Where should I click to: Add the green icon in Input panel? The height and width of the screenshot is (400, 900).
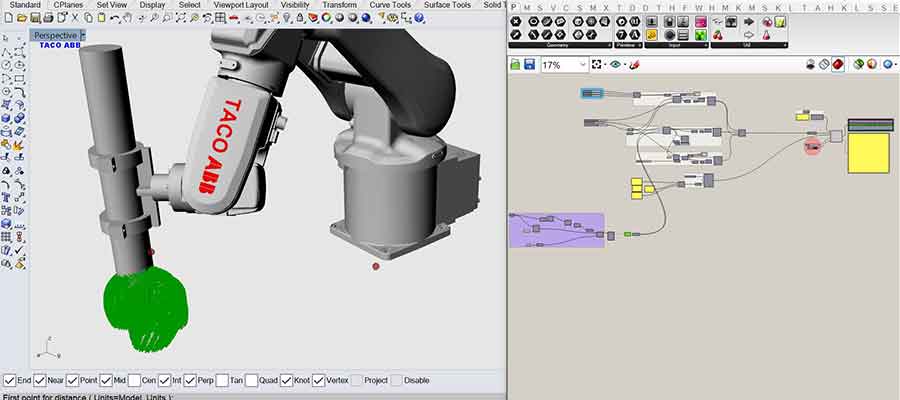point(701,35)
